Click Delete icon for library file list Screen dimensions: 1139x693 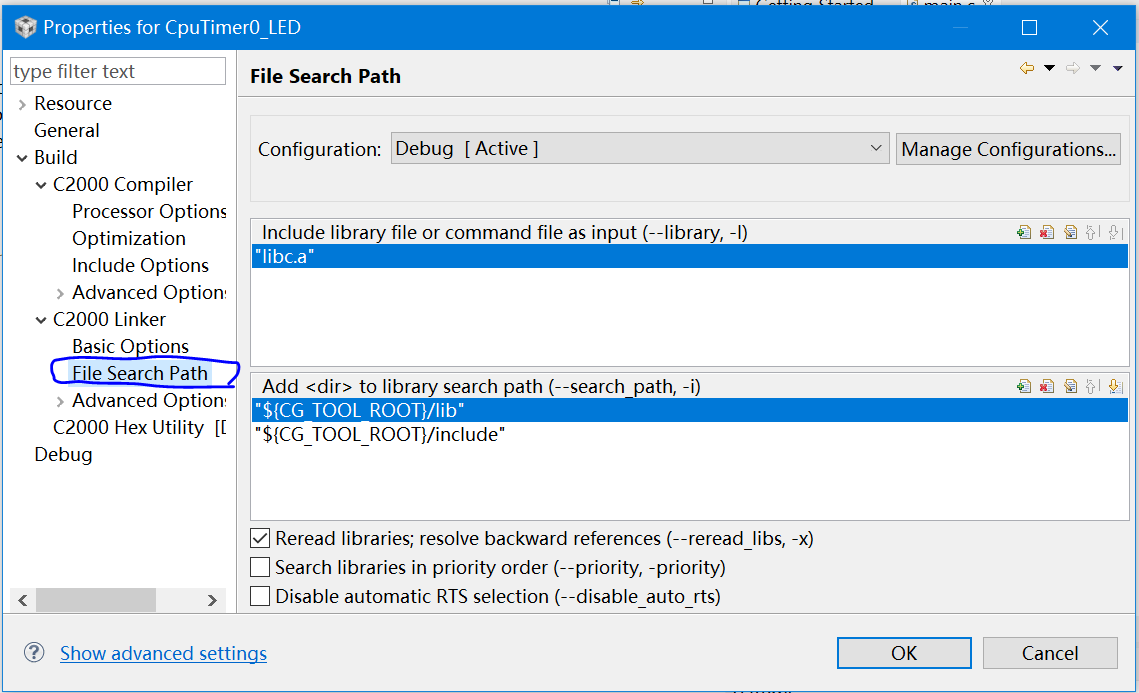tap(1047, 232)
